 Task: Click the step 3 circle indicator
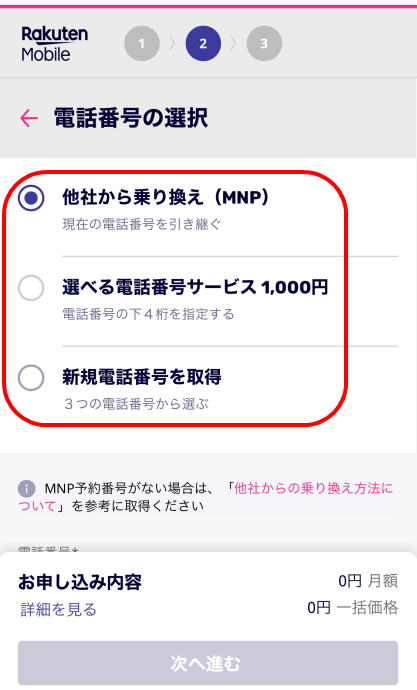pyautogui.click(x=264, y=44)
